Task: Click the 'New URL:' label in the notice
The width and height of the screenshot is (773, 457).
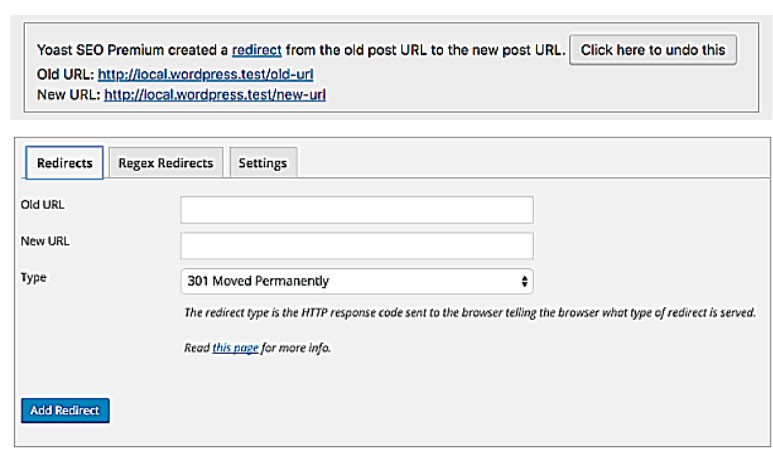Action: (68, 95)
